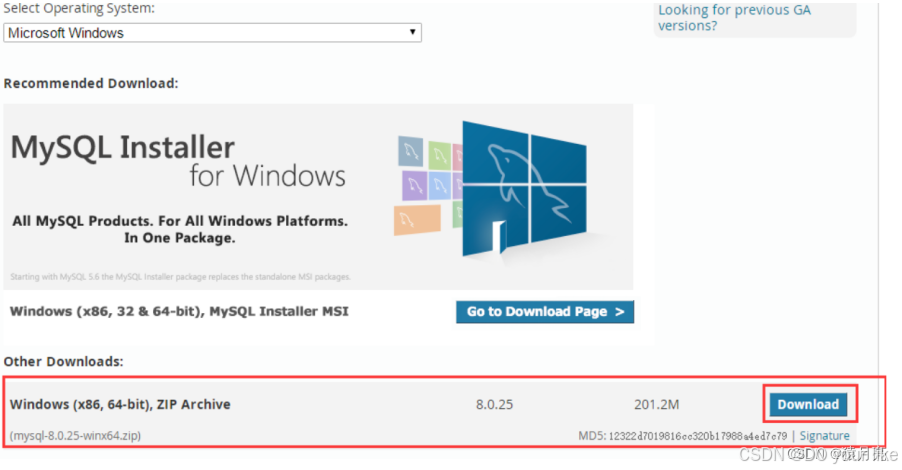Click the Download button for ZIP Archive
This screenshot has width=902, height=470.
(808, 404)
